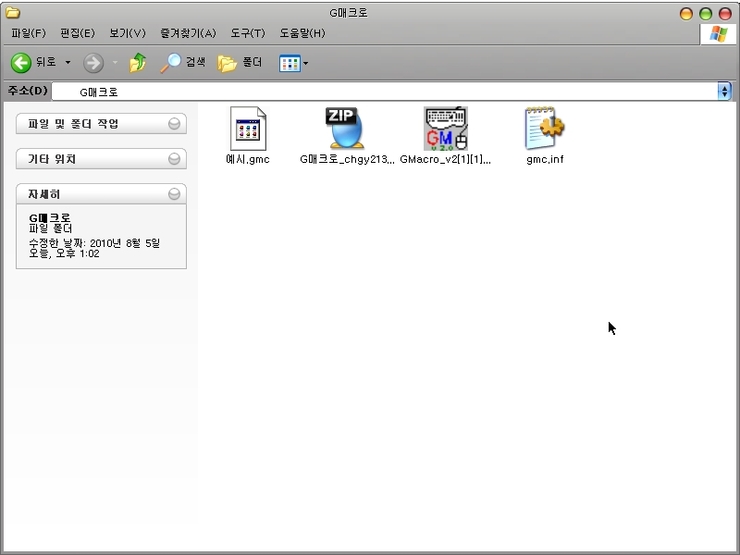Open the views icon in toolbar
This screenshot has width=740, height=555.
click(290, 63)
